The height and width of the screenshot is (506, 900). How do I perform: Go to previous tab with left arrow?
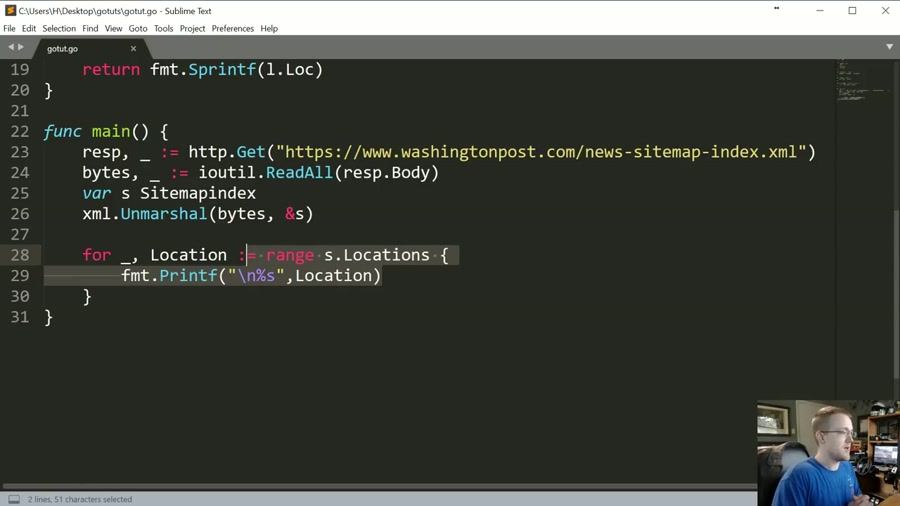[10, 47]
